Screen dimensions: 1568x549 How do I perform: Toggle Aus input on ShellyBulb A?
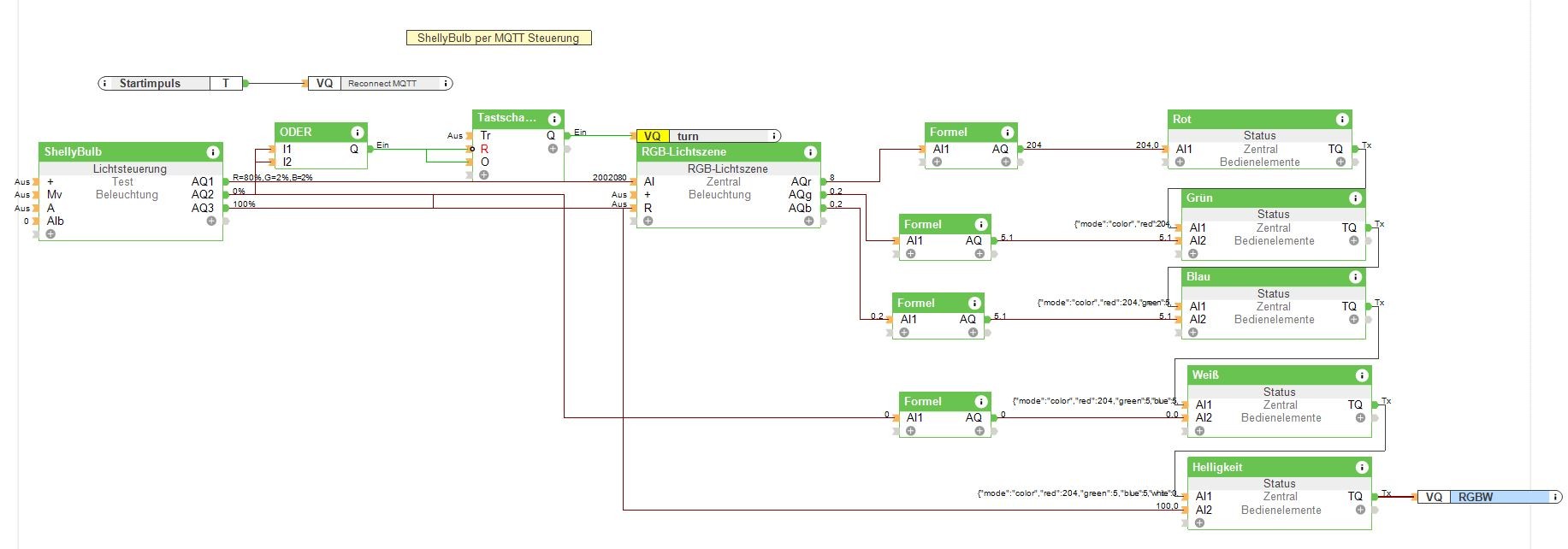click(35, 208)
